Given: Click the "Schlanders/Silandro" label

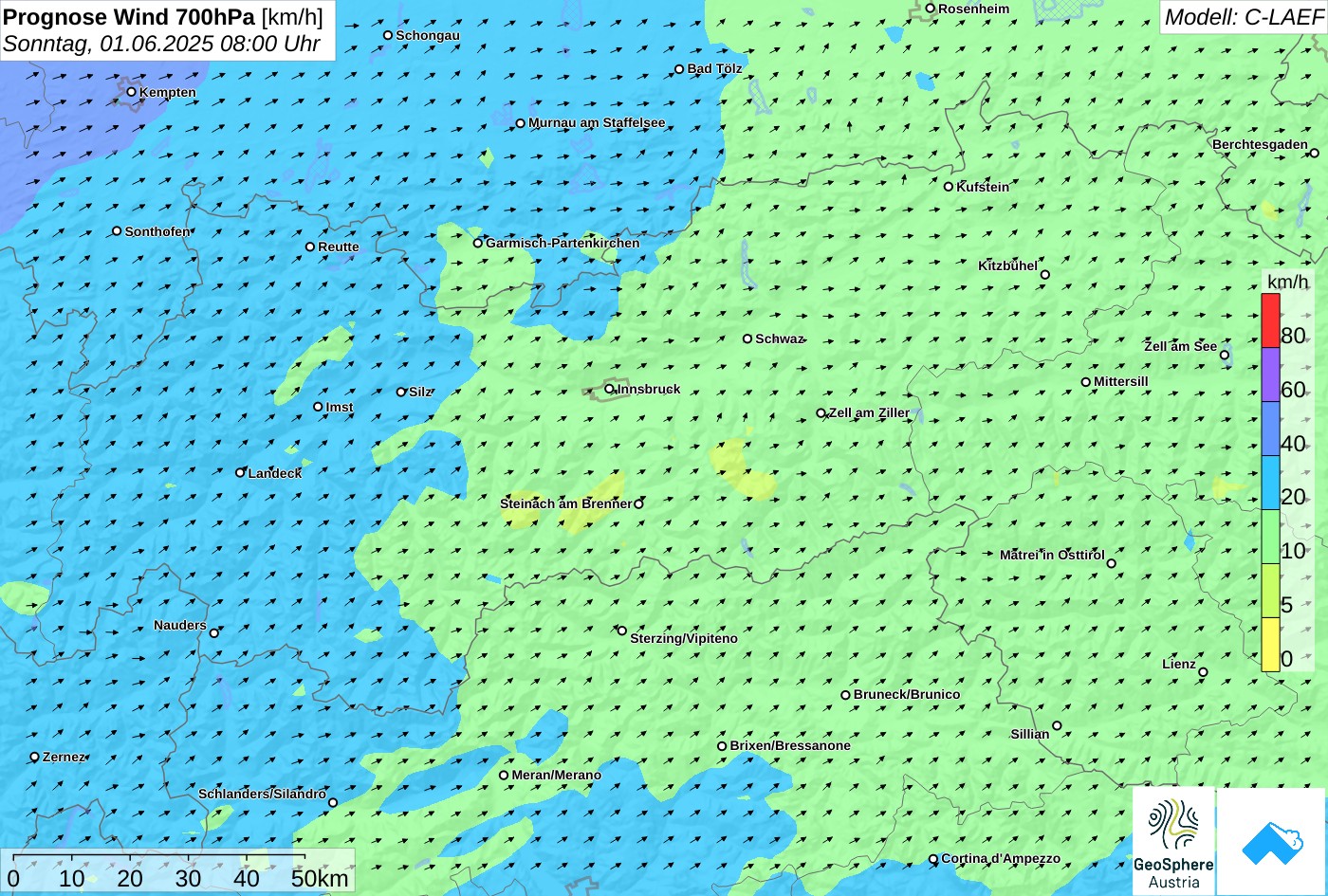Looking at the screenshot, I should (x=262, y=795).
